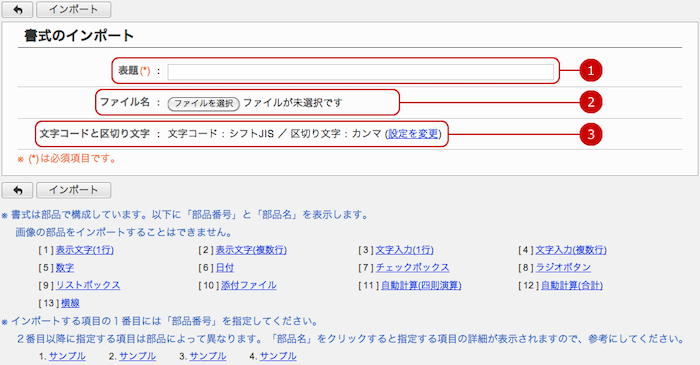Open the 文字入力(複数行) part link

point(571,250)
